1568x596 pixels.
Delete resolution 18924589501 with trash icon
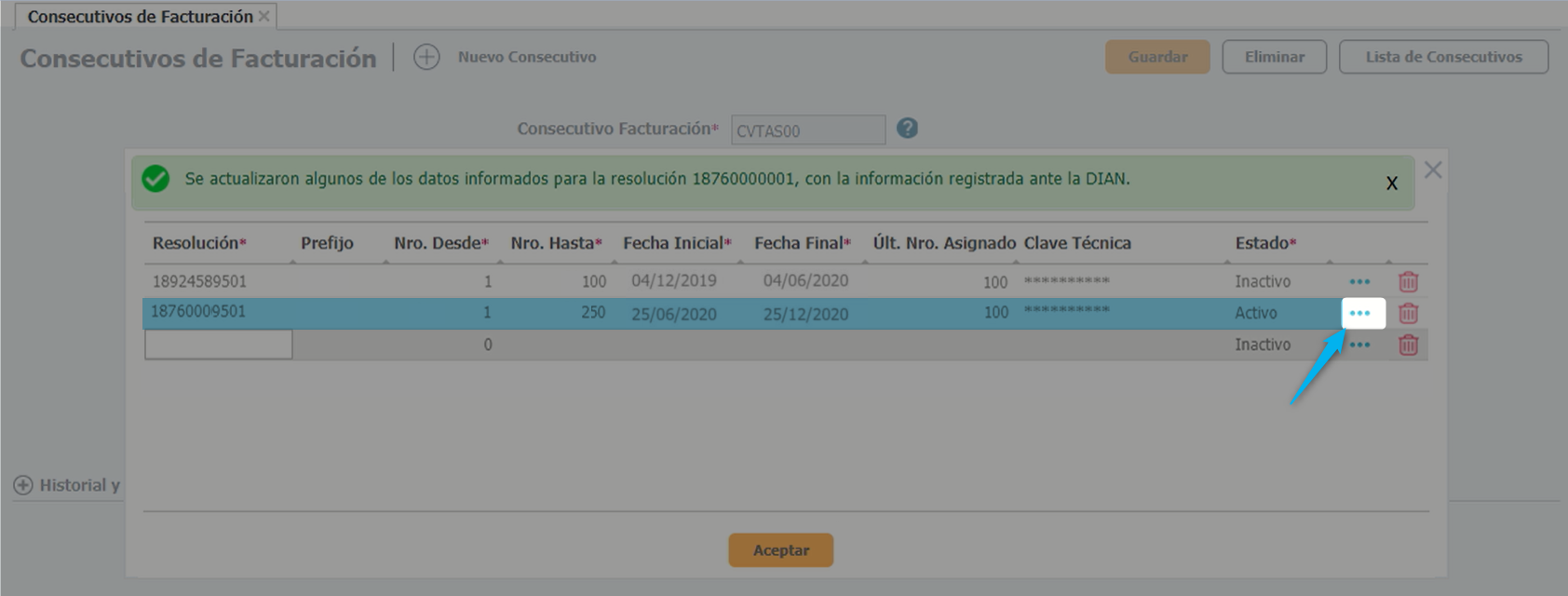1408,281
